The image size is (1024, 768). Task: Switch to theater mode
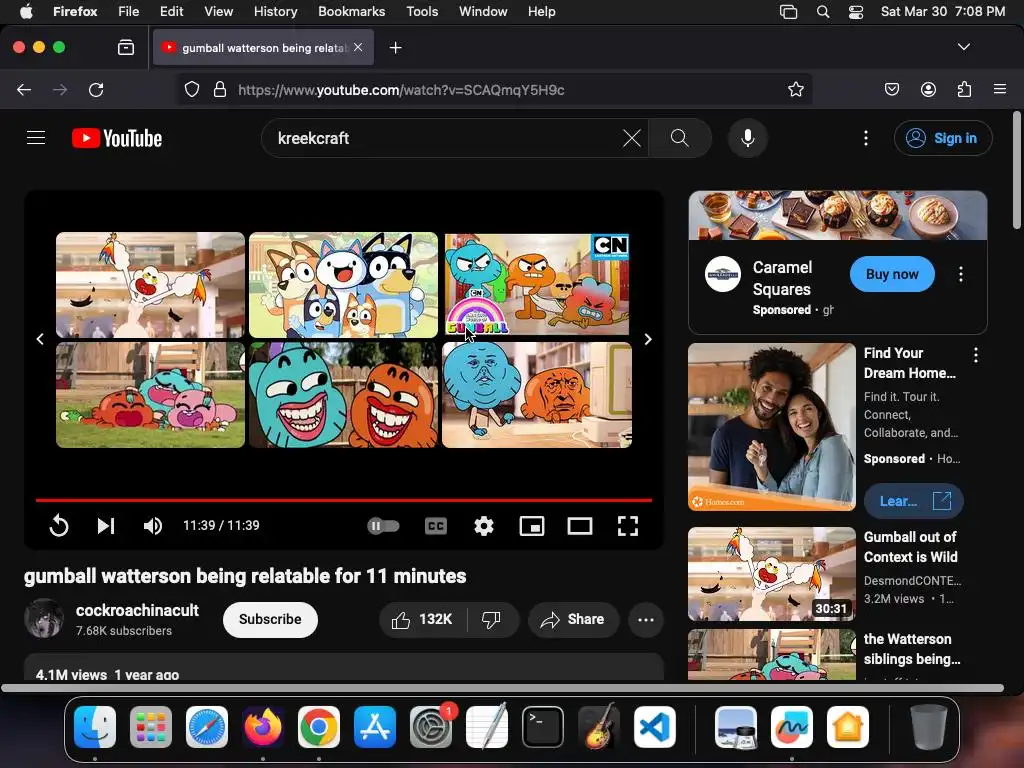pos(580,526)
